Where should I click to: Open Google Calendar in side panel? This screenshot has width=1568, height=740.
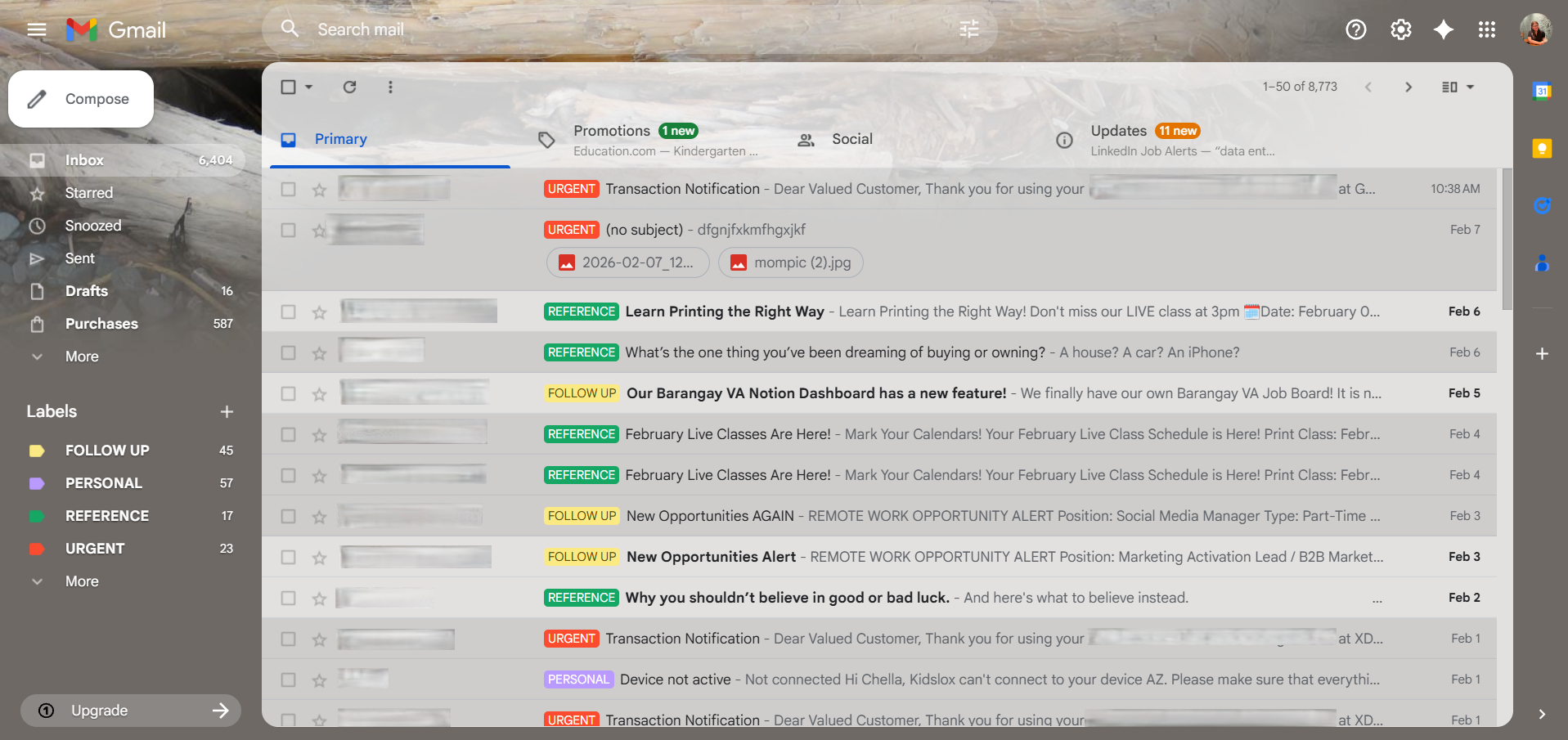(1542, 91)
